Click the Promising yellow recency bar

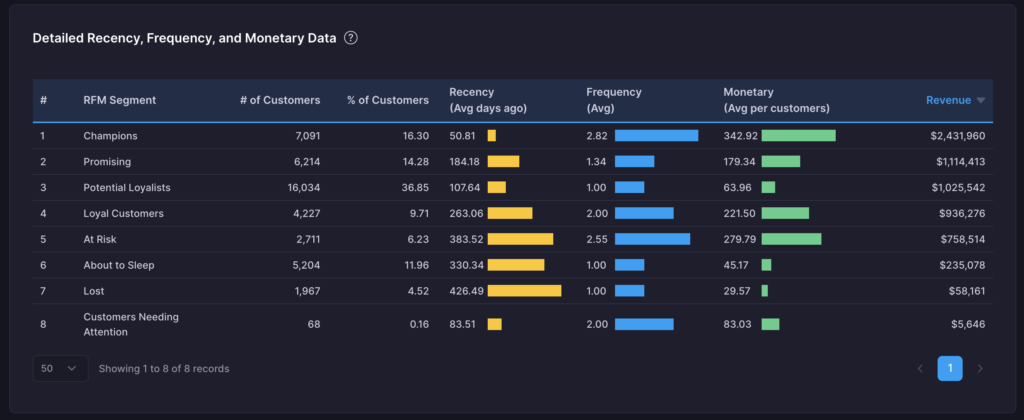[504, 161]
